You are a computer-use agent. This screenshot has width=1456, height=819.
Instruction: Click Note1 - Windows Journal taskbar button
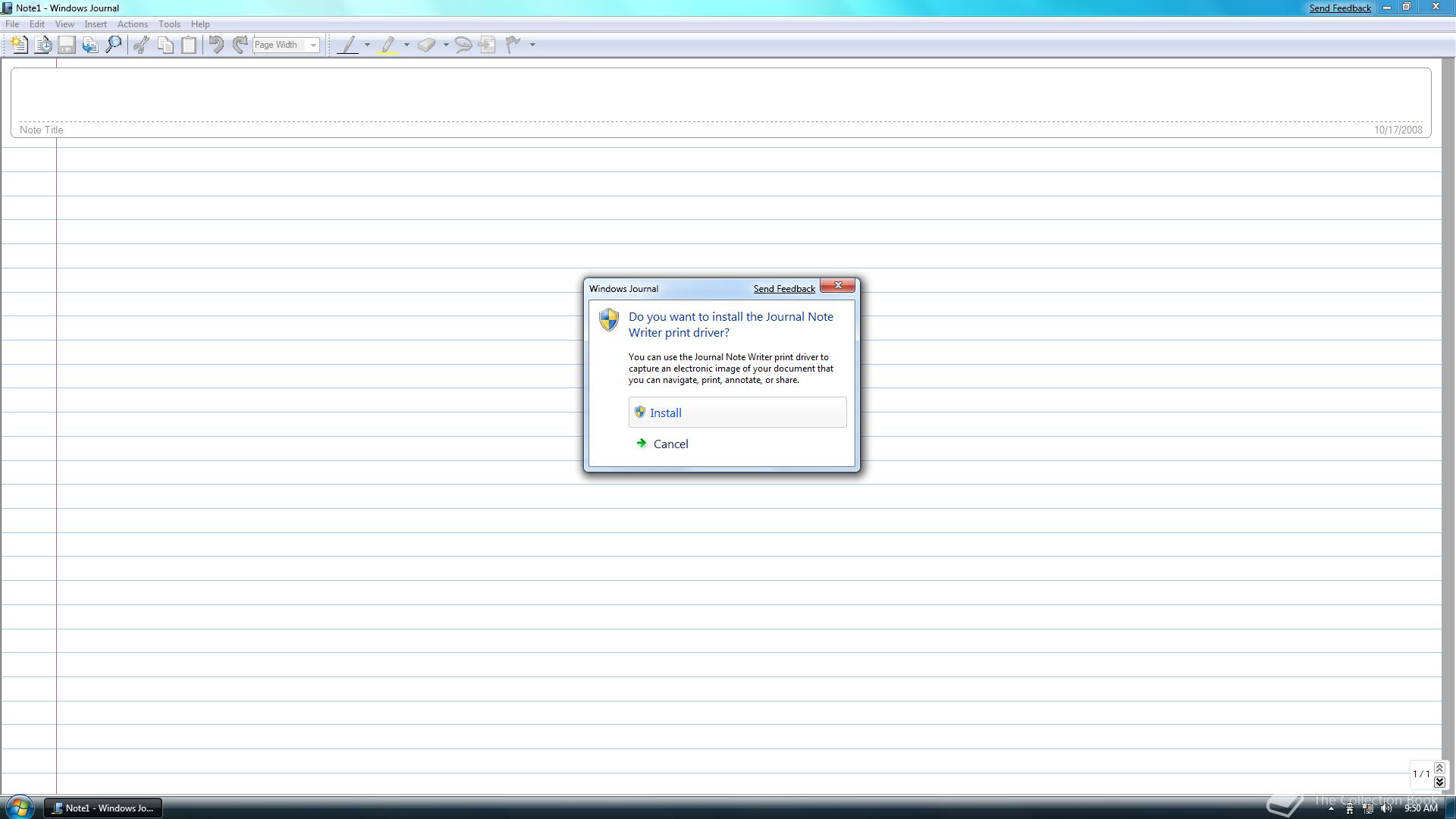tap(103, 808)
